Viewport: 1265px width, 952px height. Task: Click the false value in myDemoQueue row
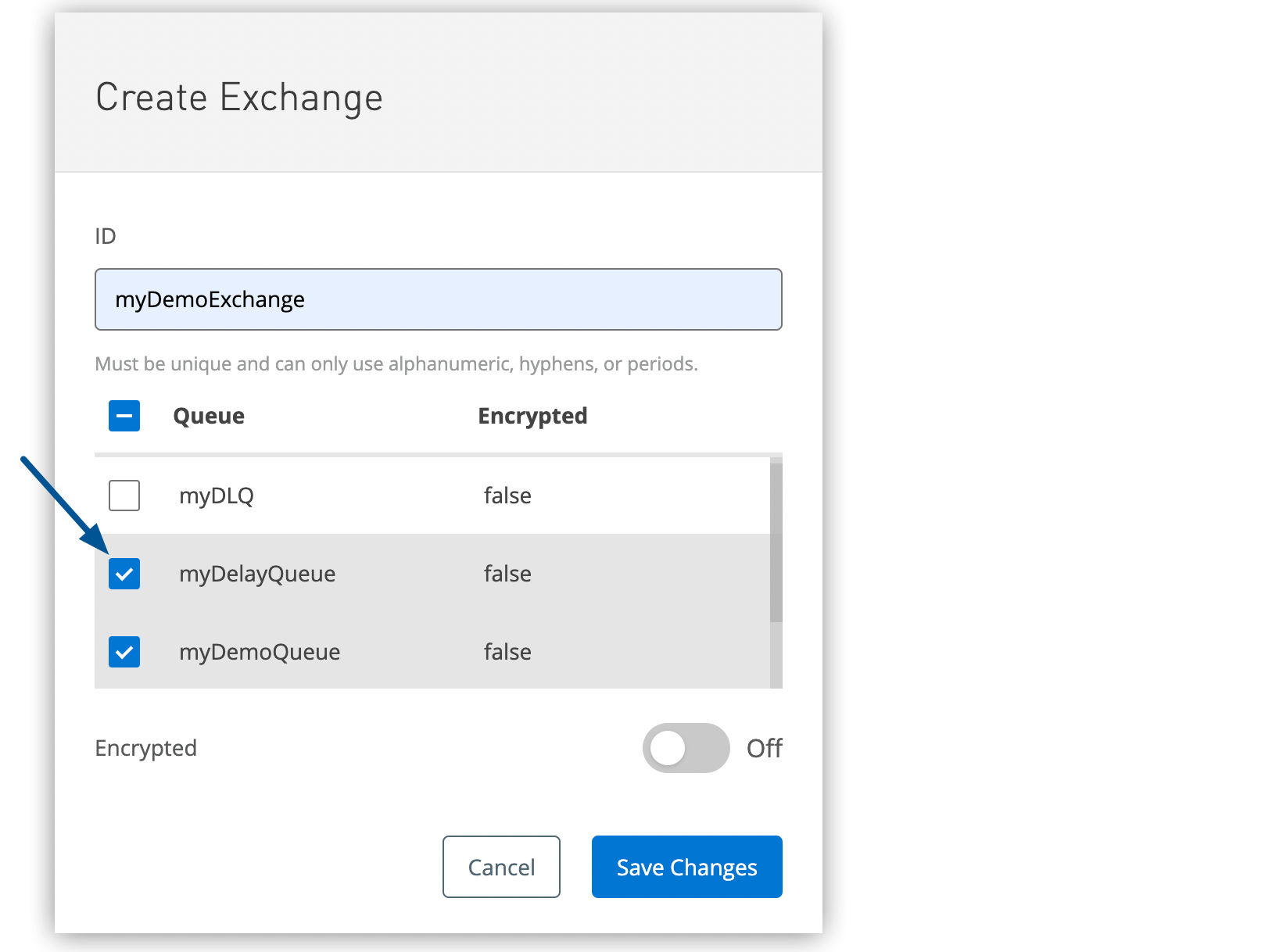click(507, 652)
